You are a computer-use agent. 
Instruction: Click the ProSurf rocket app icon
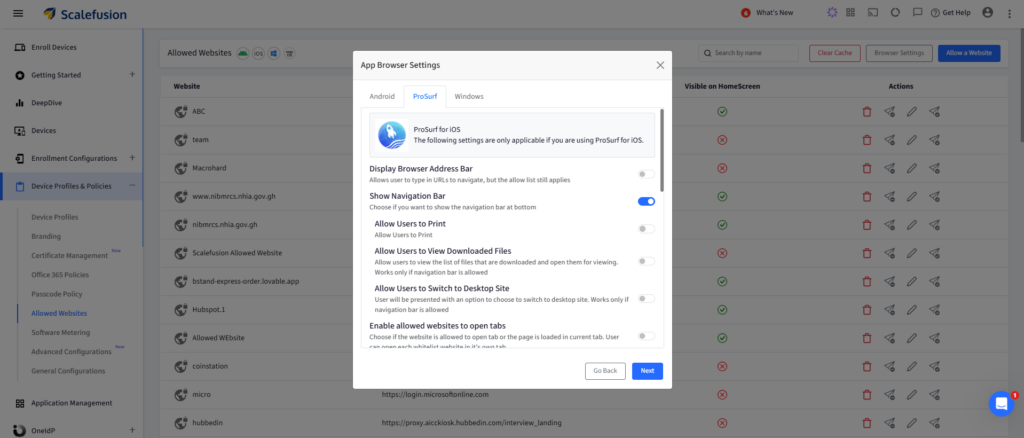[x=392, y=135]
